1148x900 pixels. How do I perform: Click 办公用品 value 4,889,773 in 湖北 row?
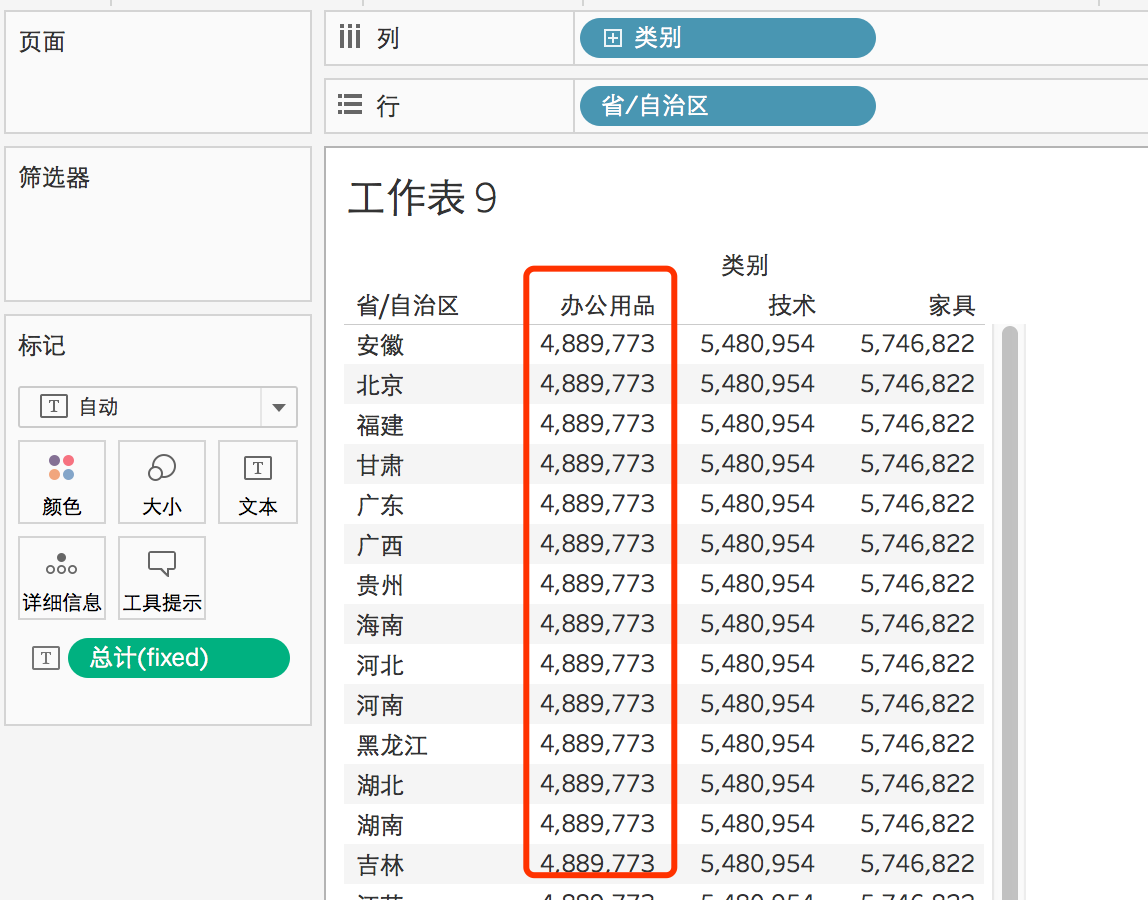[x=597, y=784]
